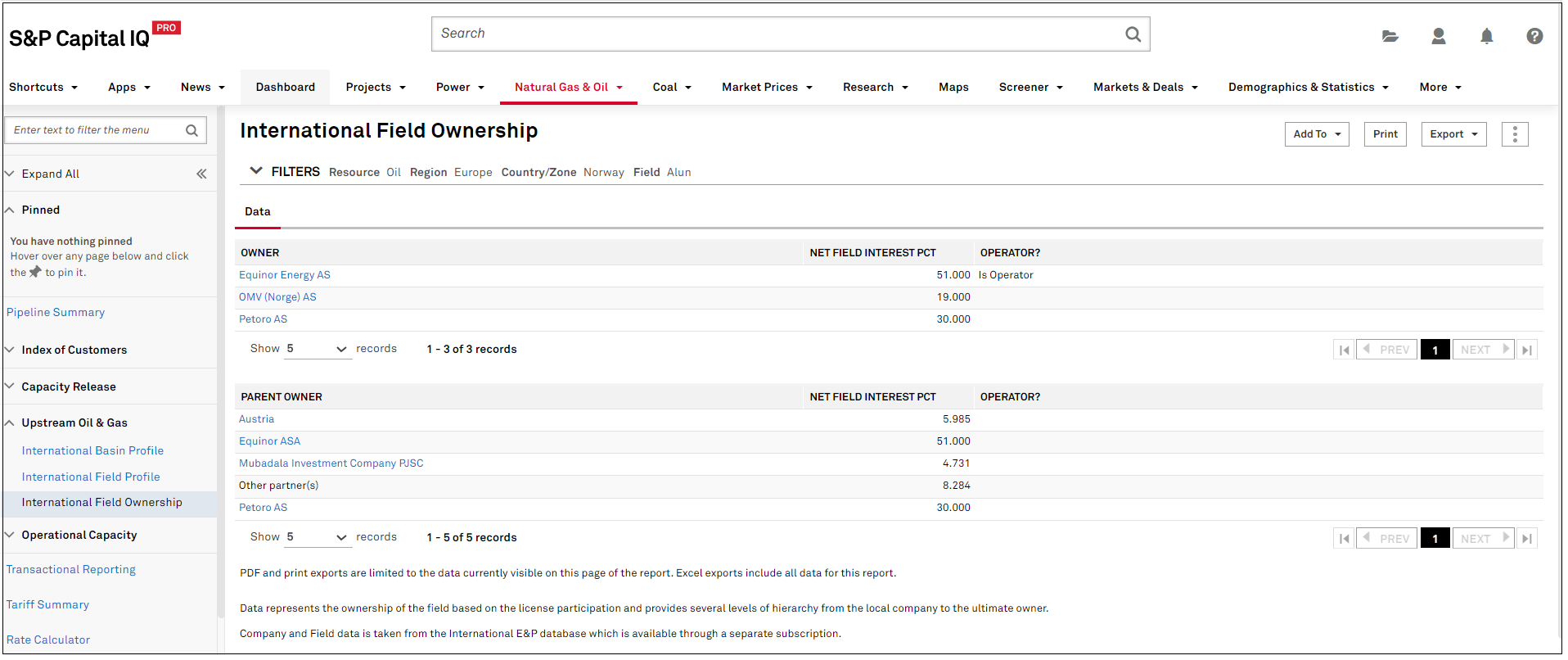
Task: Open the help question mark icon
Action: click(1534, 36)
